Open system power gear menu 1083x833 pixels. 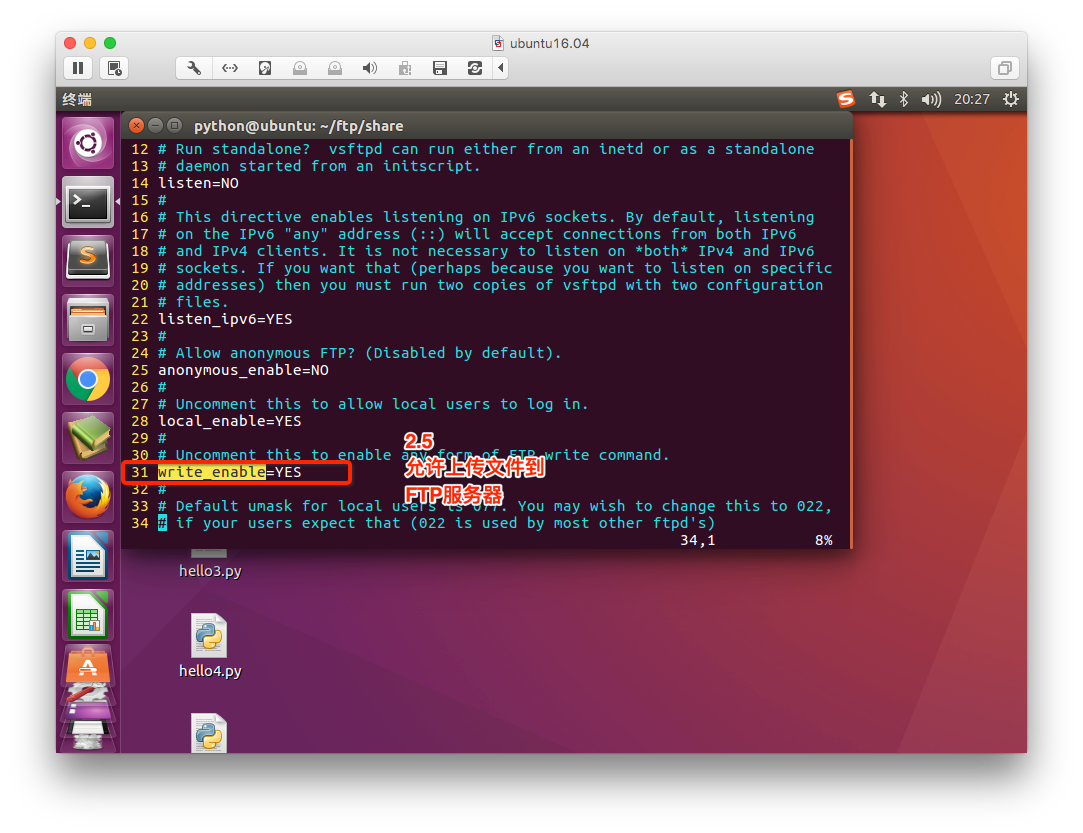(1010, 99)
